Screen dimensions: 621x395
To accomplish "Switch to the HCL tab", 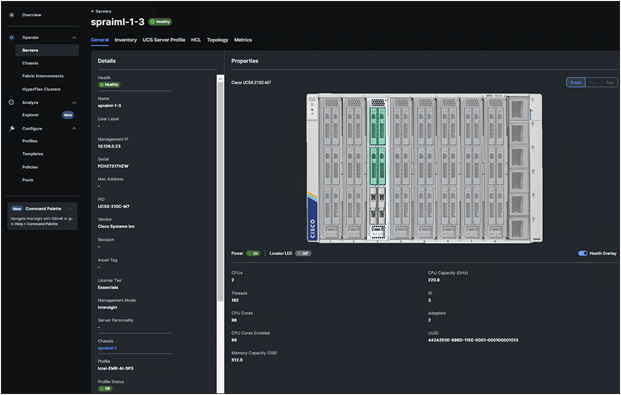I will [x=196, y=40].
